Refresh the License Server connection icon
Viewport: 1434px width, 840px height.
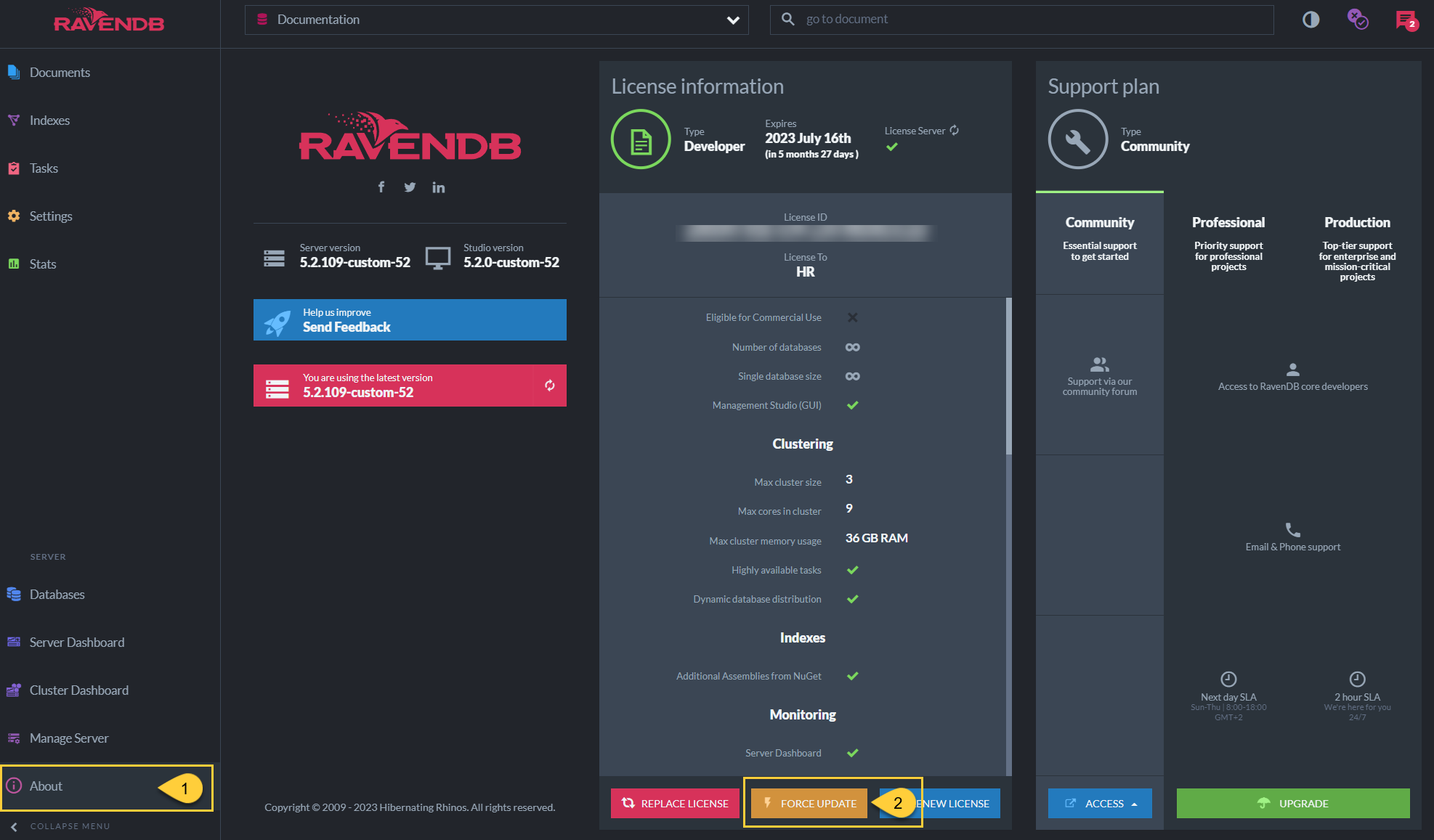(x=955, y=131)
